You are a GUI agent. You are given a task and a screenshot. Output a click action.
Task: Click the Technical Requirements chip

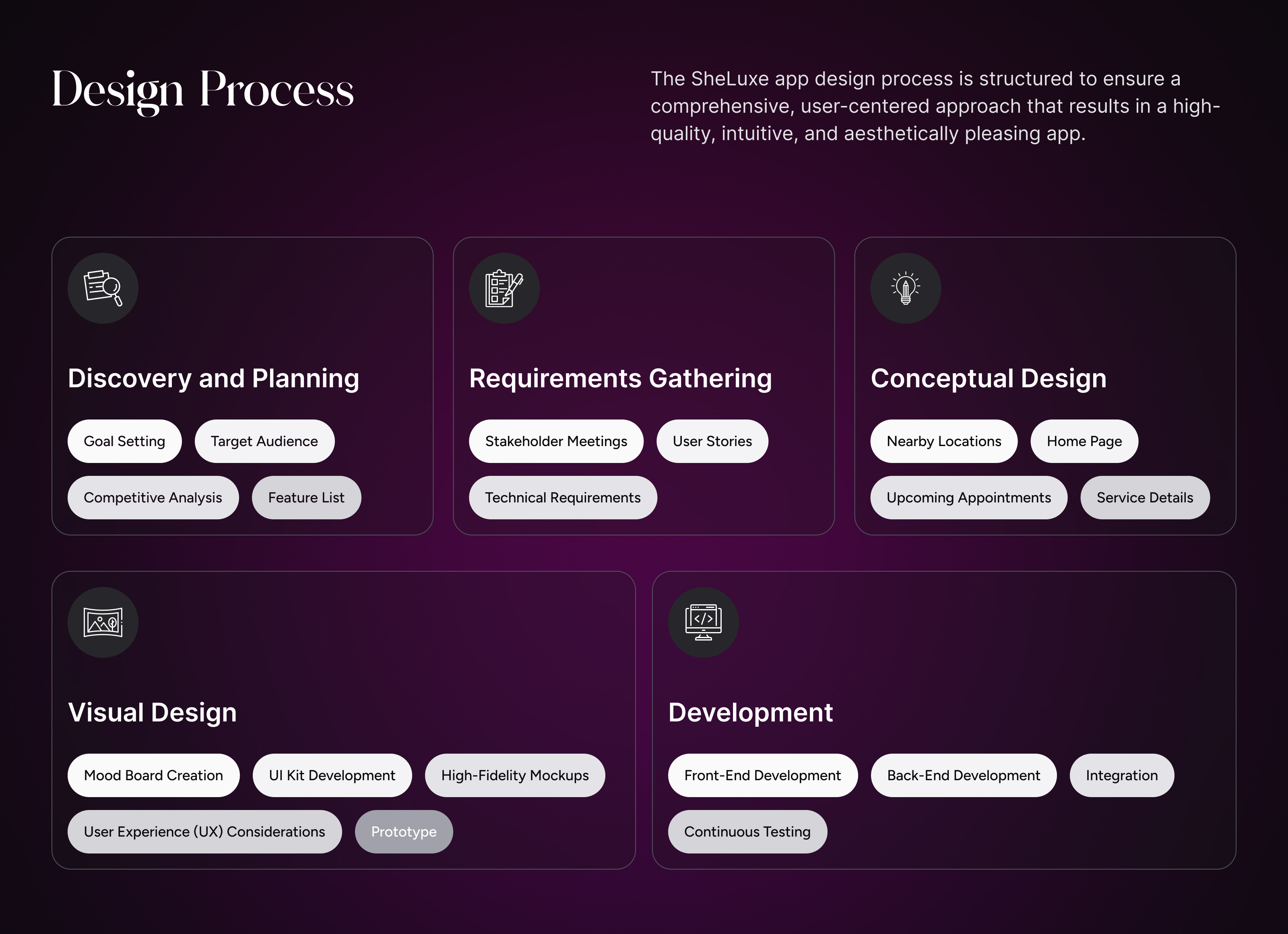click(563, 498)
